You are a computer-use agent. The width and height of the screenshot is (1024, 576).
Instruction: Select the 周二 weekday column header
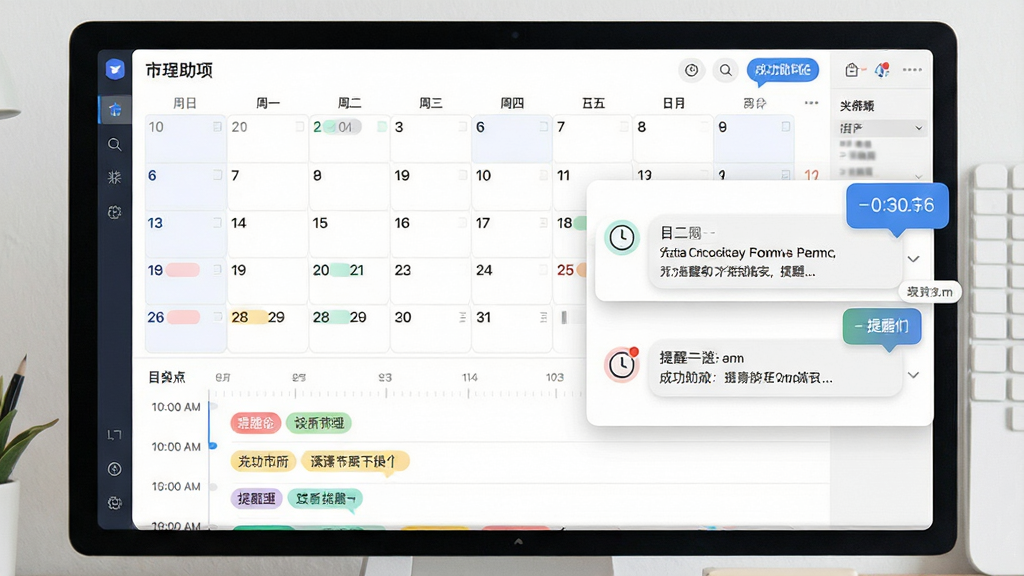(349, 103)
